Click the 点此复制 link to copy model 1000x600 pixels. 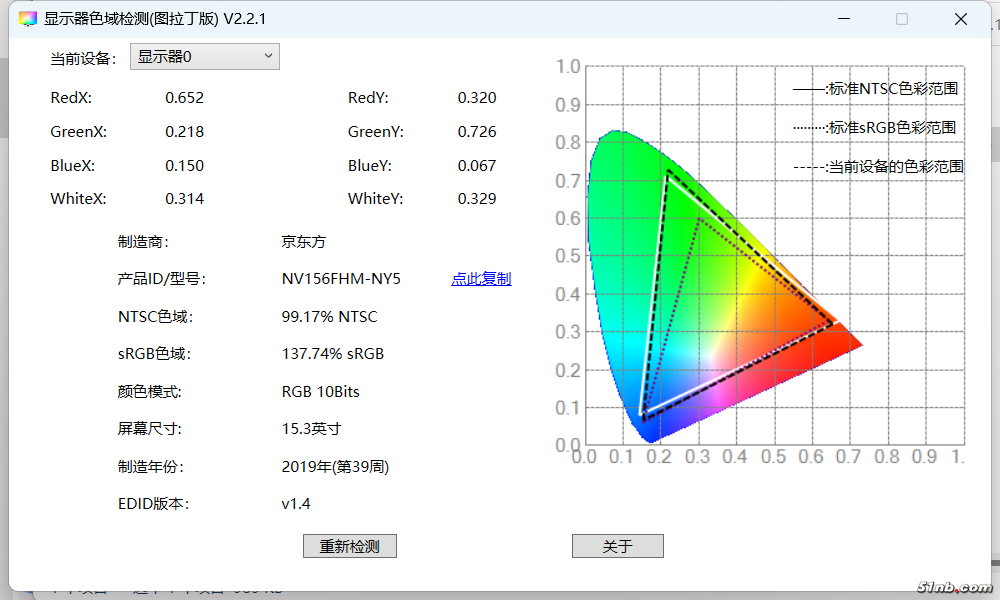[481, 279]
